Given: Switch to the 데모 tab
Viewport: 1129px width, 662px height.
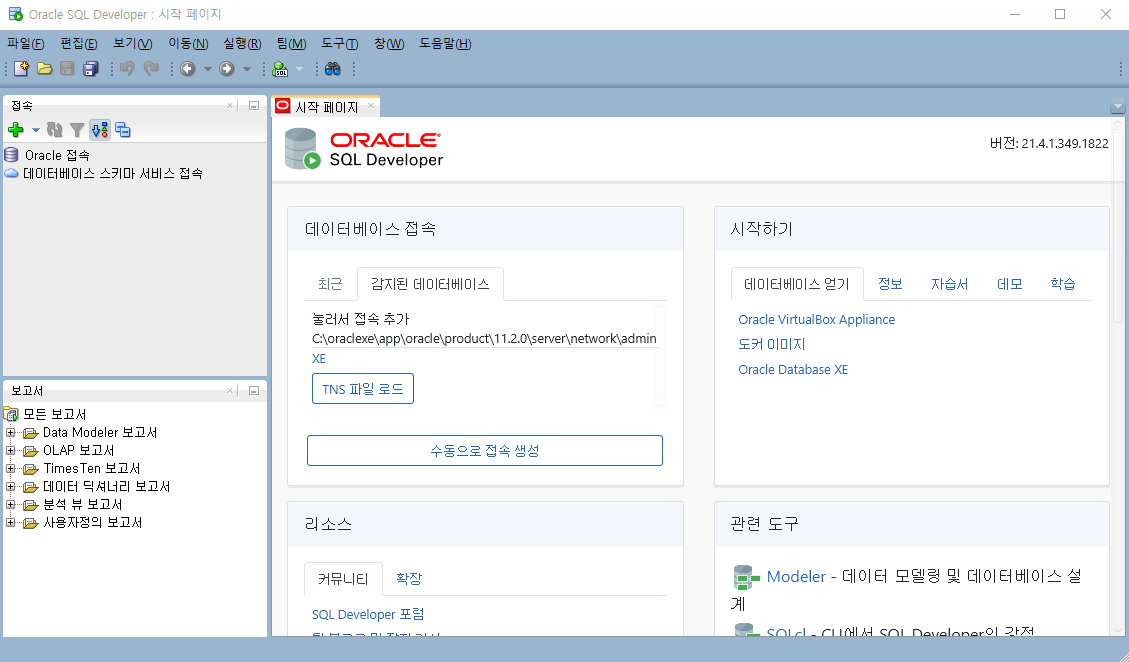Looking at the screenshot, I should click(1009, 284).
